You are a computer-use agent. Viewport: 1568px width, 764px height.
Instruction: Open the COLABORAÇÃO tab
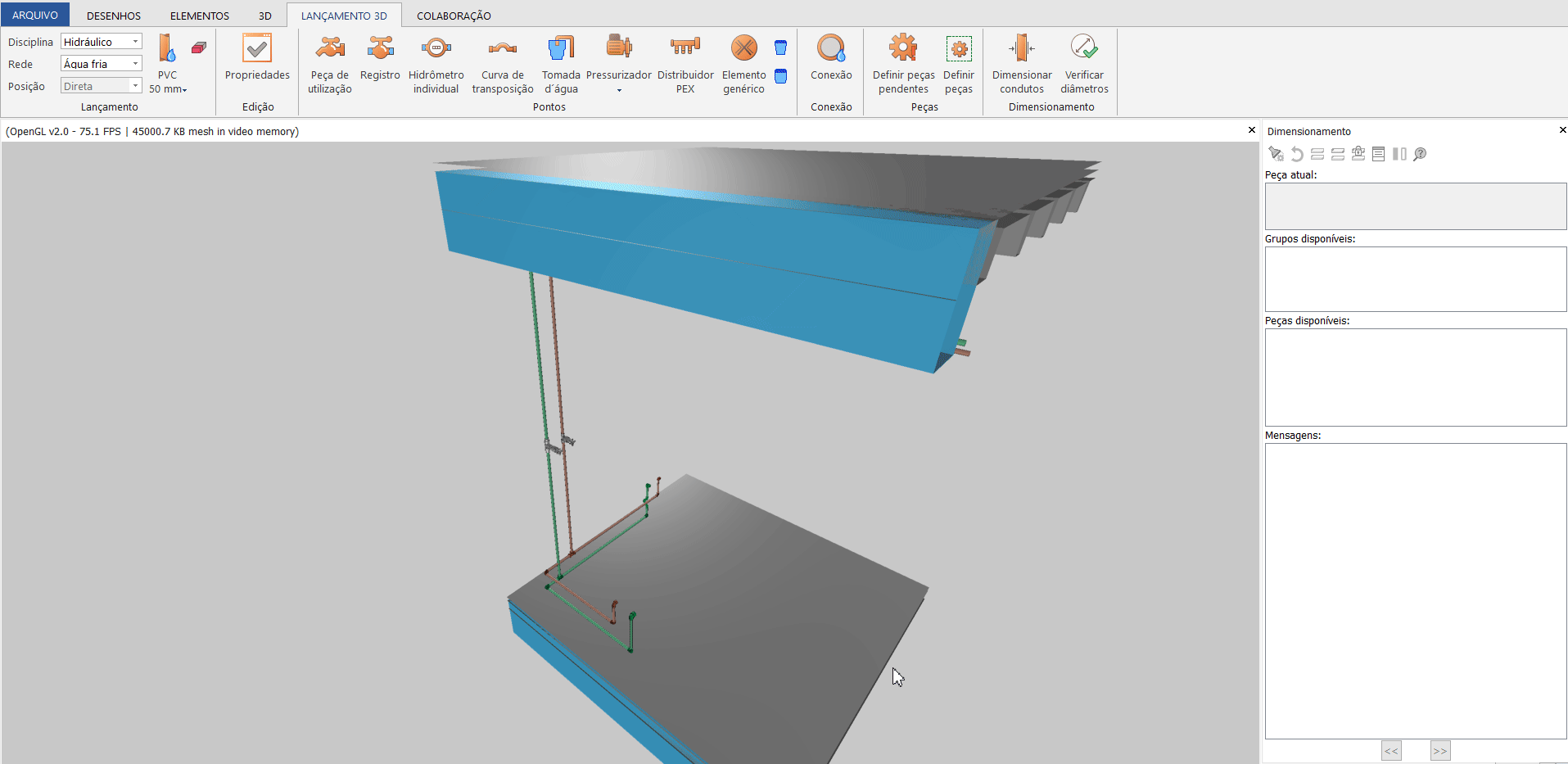tap(454, 16)
